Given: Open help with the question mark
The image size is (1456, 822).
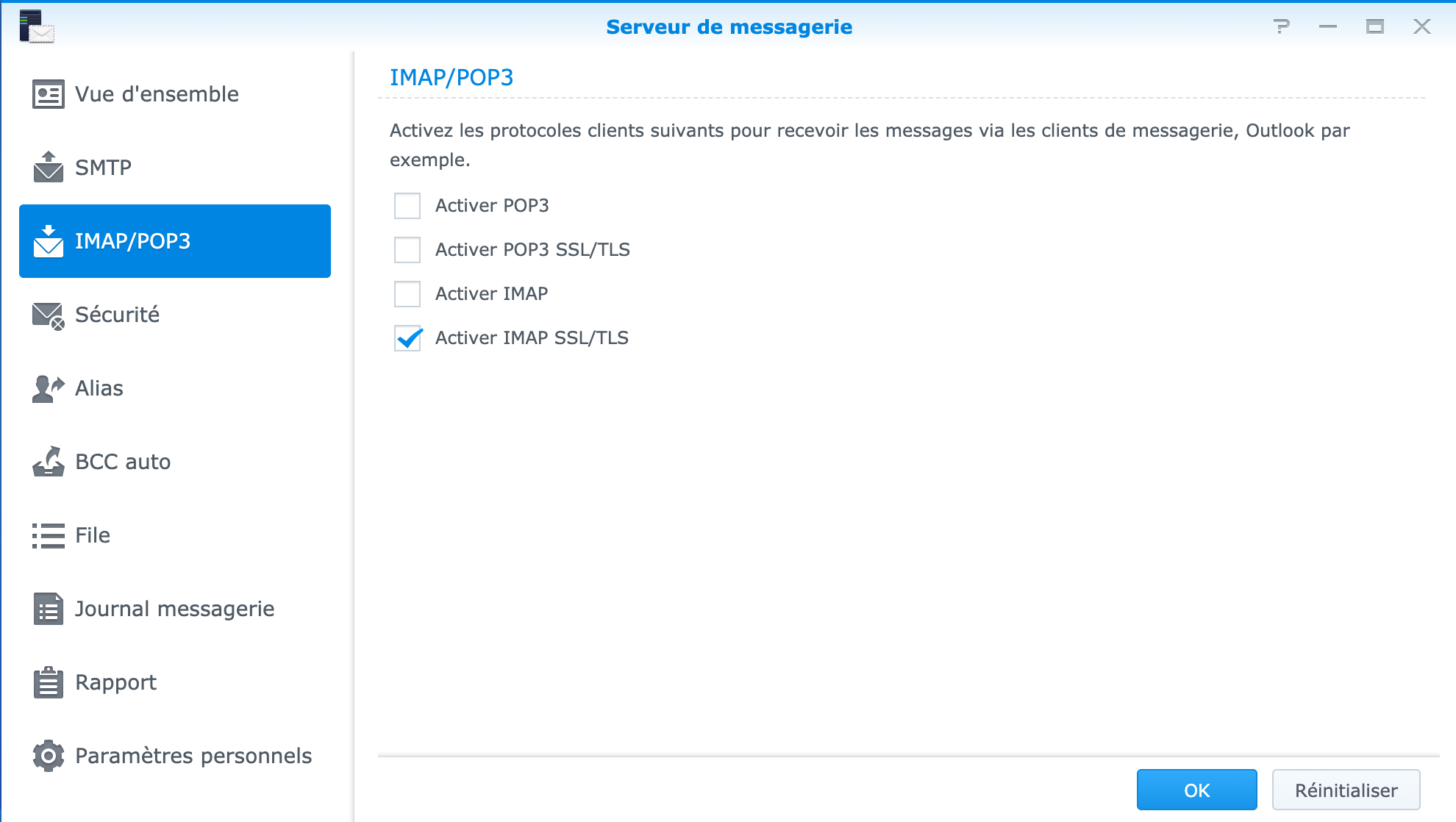Looking at the screenshot, I should pos(1282,27).
